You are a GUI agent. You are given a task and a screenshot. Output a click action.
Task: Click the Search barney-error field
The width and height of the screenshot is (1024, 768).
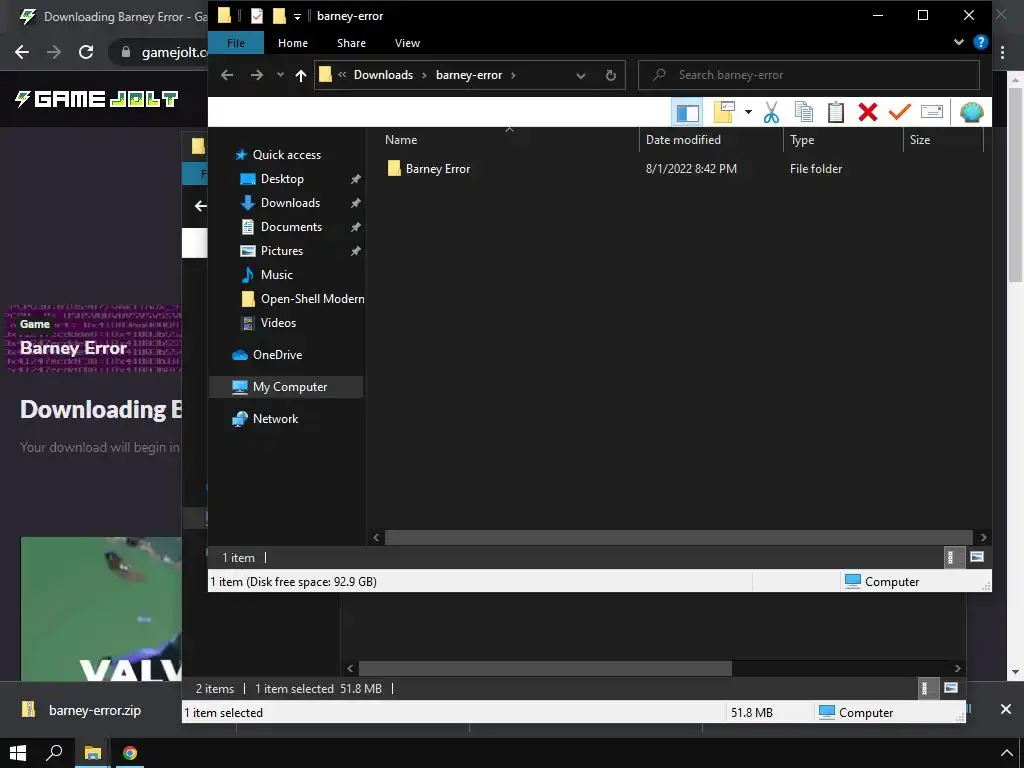[808, 75]
